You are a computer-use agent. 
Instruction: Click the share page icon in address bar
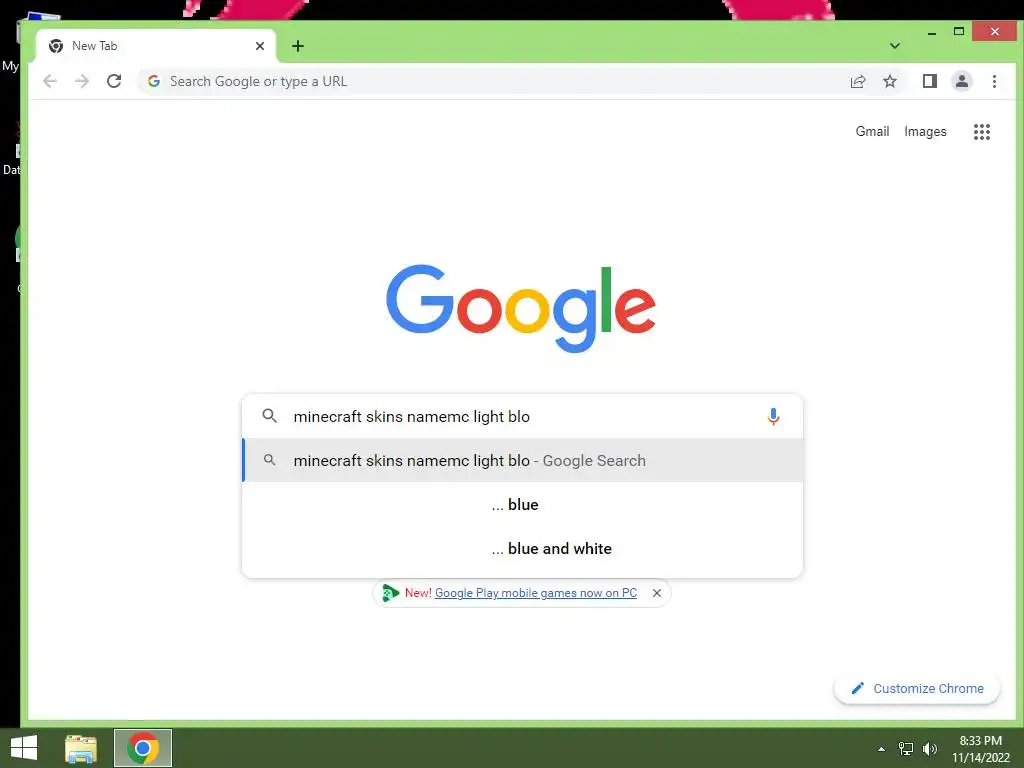857,81
